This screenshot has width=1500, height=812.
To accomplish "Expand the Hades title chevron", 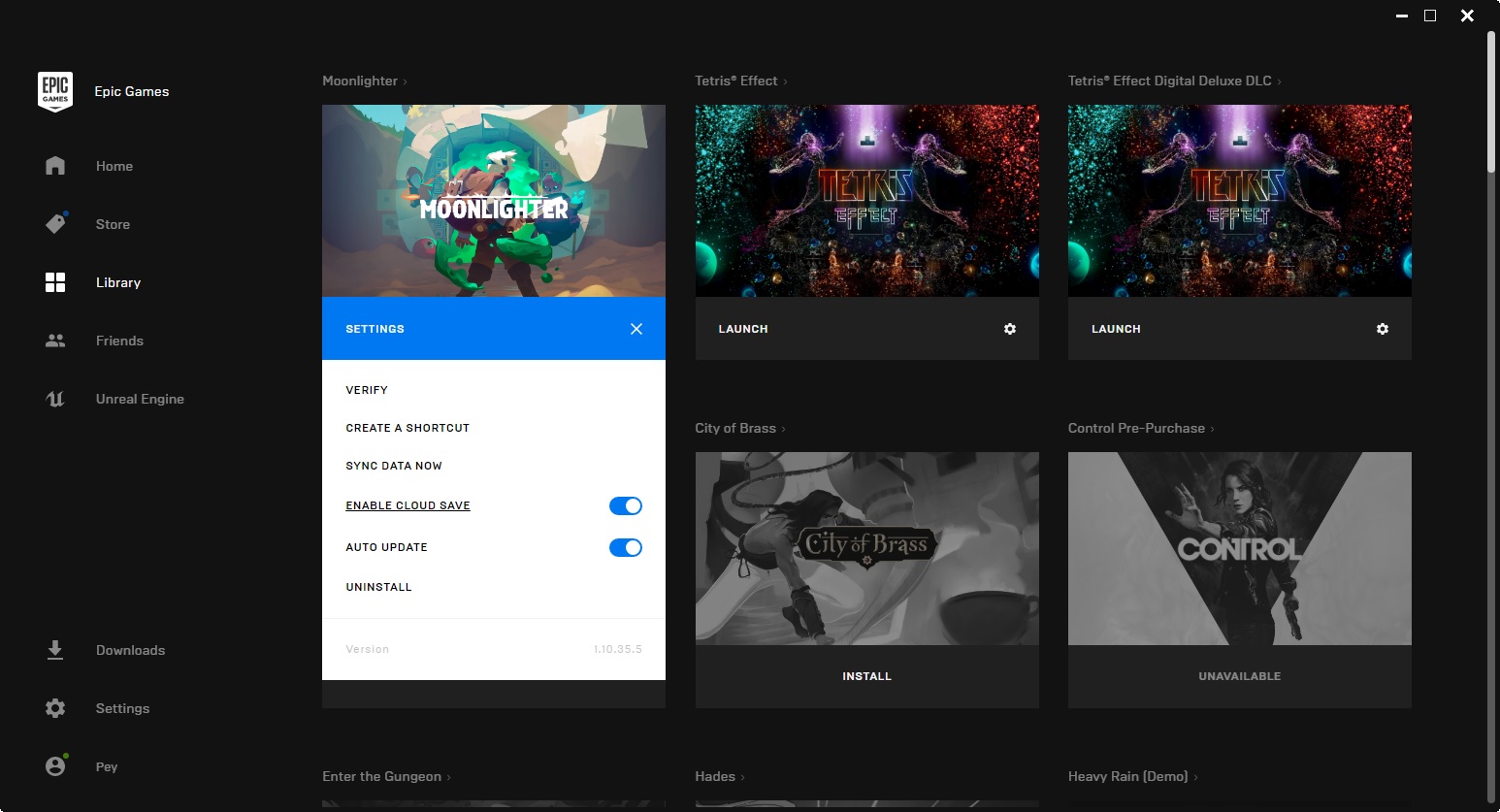I will pos(742,777).
